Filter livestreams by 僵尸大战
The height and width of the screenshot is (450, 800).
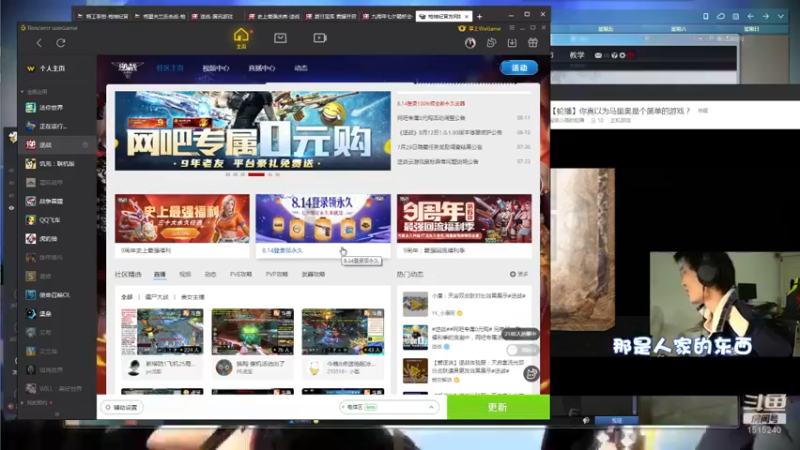[157, 297]
